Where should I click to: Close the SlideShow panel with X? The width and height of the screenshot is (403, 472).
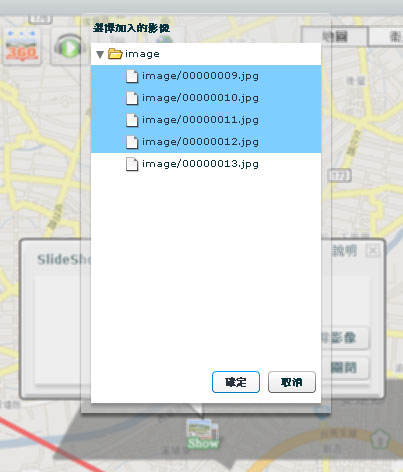(x=373, y=250)
